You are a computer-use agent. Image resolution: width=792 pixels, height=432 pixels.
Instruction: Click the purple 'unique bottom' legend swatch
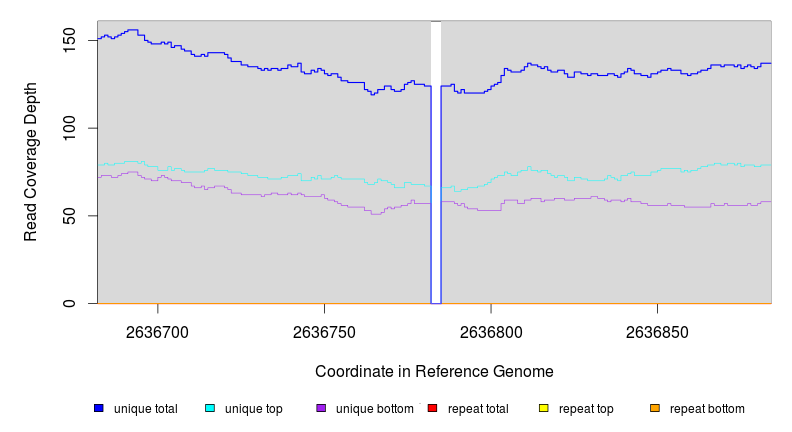pyautogui.click(x=321, y=408)
